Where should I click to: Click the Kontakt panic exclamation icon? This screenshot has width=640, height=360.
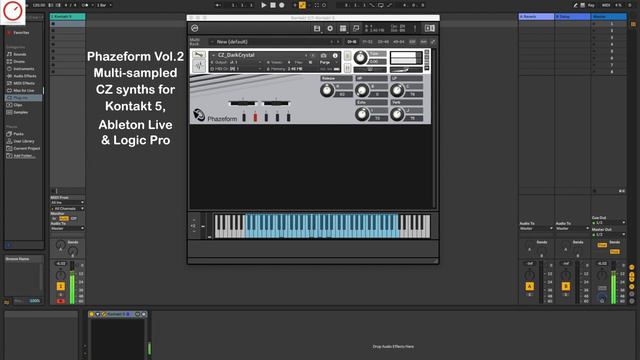[x=415, y=28]
